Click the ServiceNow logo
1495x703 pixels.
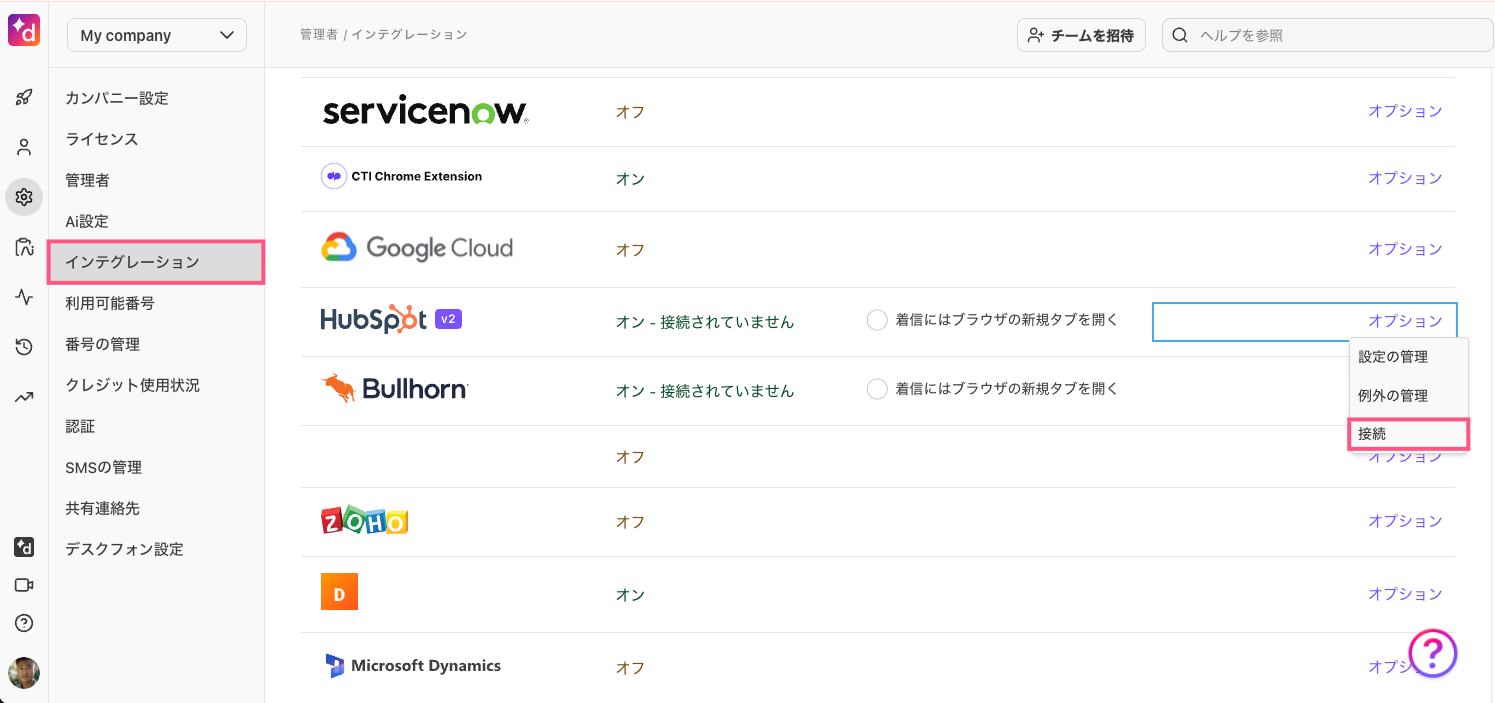pyautogui.click(x=426, y=112)
